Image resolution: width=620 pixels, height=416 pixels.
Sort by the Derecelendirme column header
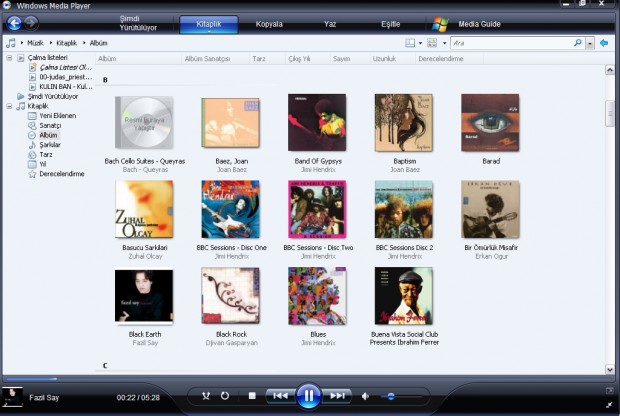440,59
